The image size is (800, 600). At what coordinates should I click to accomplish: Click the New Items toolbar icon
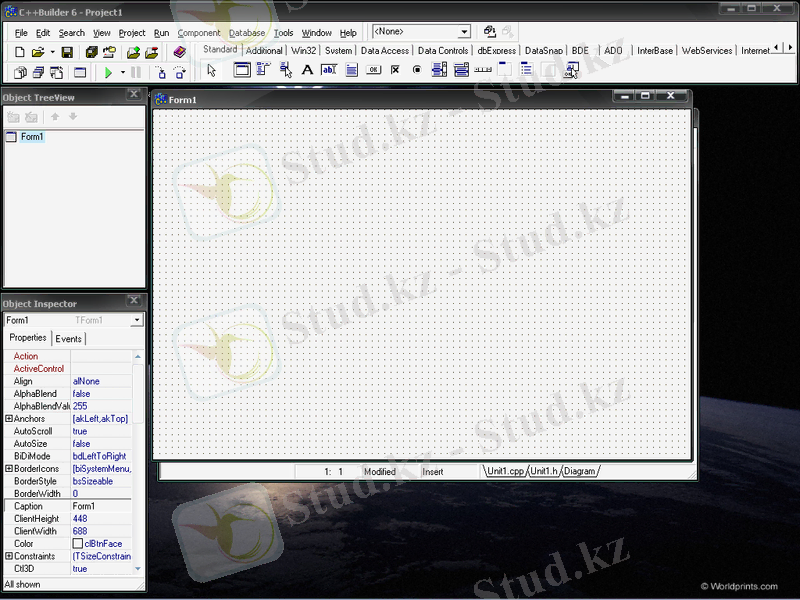point(19,52)
